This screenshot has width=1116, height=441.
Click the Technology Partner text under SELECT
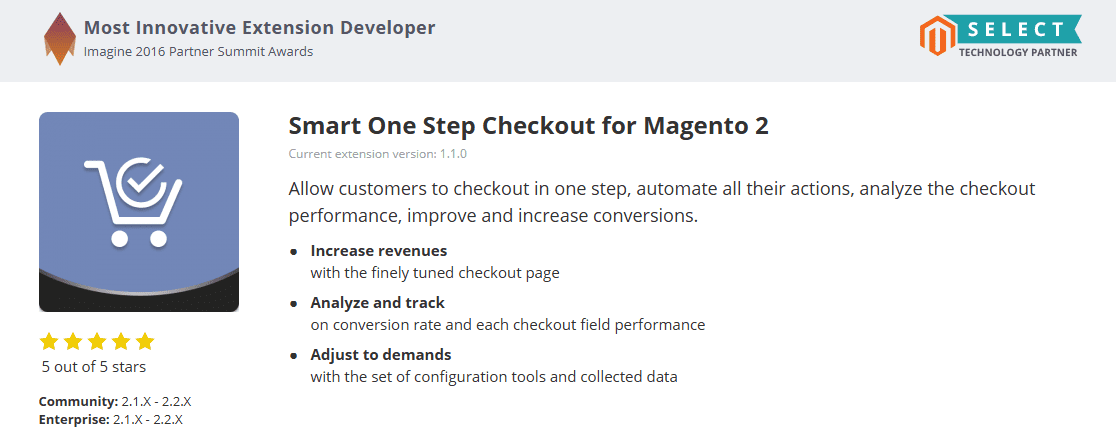[x=1017, y=52]
